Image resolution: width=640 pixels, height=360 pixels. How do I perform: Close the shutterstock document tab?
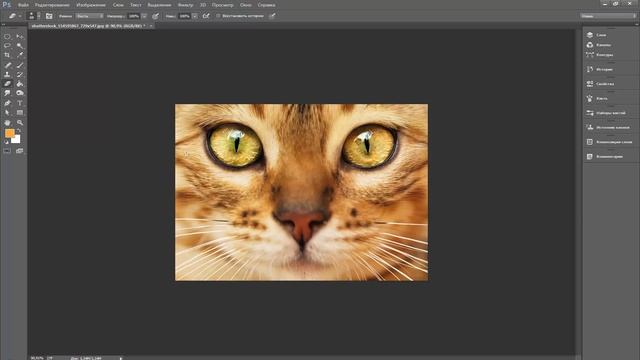coord(151,26)
